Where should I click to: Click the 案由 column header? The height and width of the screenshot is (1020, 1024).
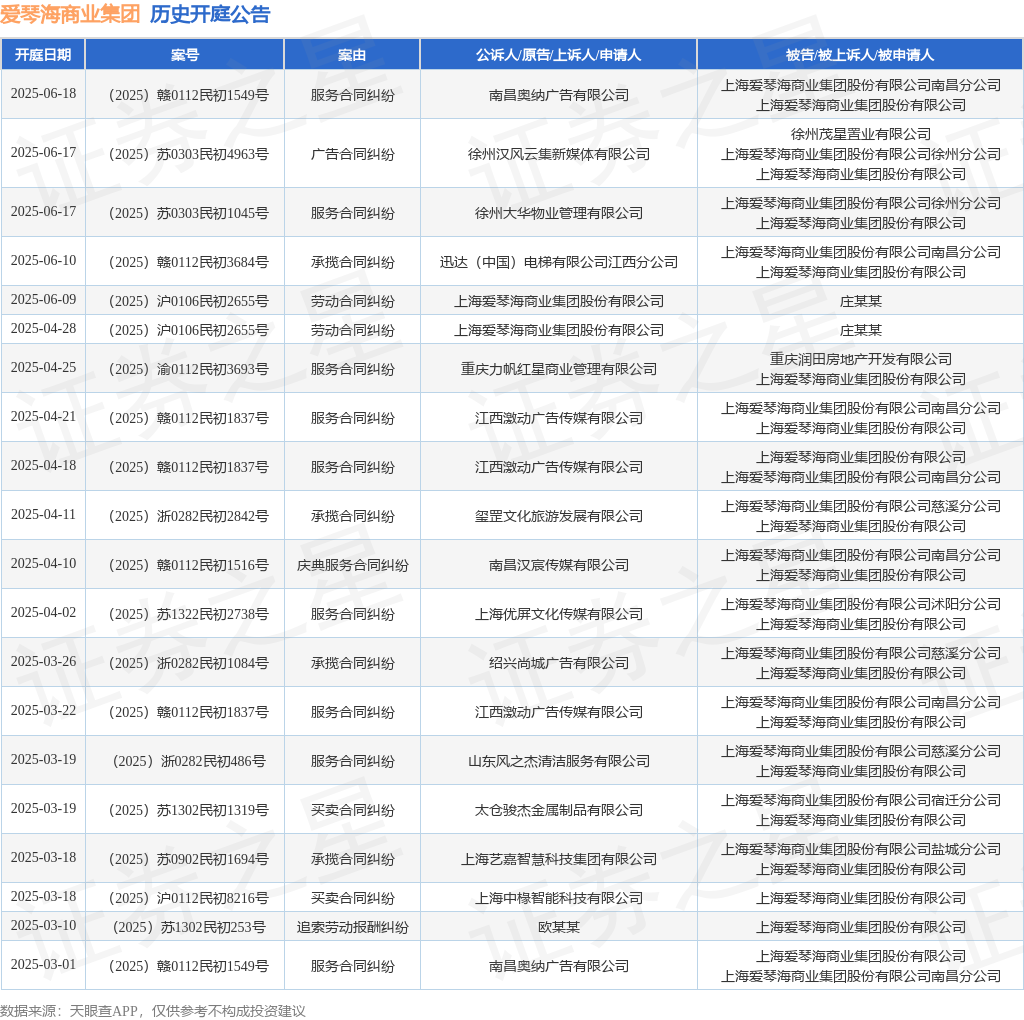[x=352, y=55]
